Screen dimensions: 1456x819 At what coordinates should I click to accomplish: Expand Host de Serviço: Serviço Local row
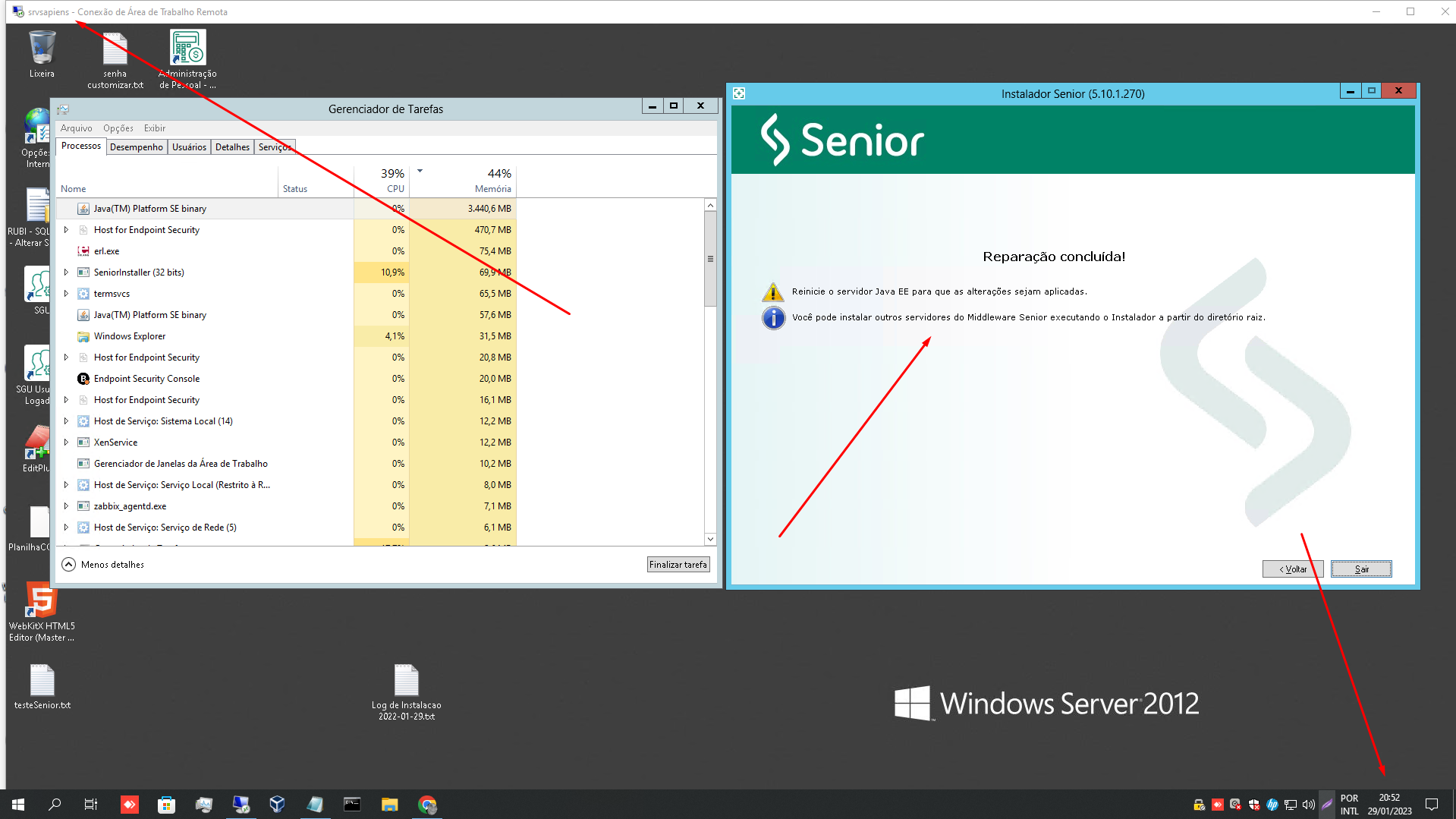point(66,485)
